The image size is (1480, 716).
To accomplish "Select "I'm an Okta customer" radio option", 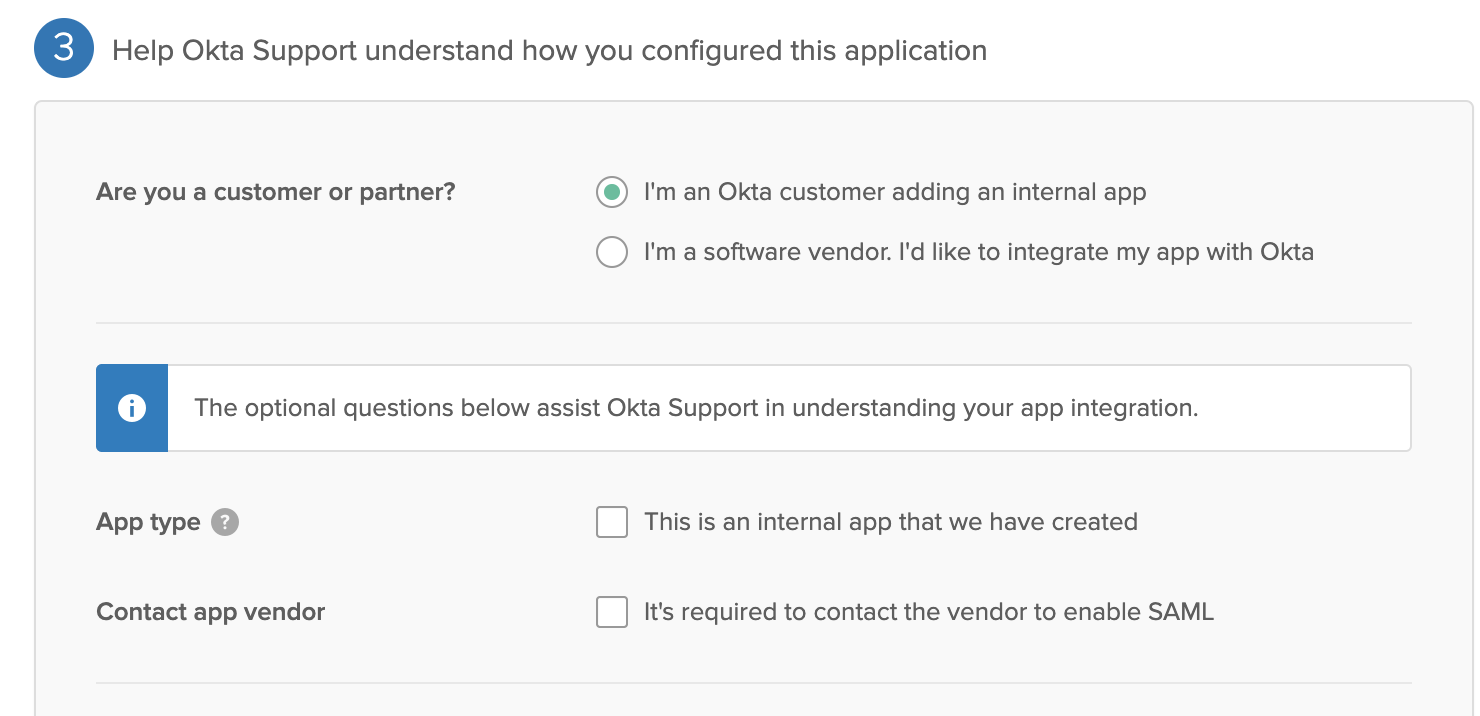I will tap(612, 192).
